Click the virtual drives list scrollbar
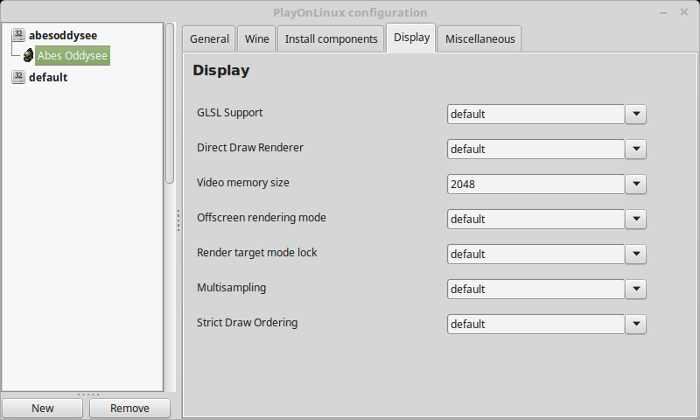The height and width of the screenshot is (420, 700). click(x=170, y=104)
